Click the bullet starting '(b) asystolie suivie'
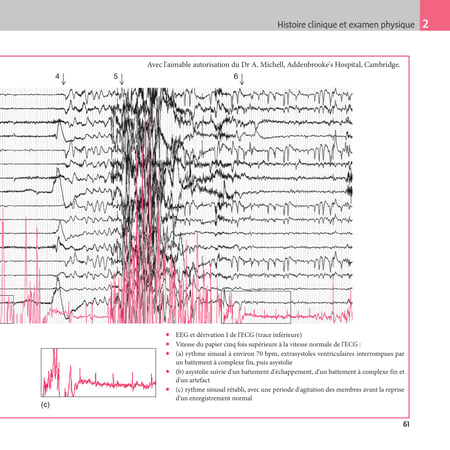The width and height of the screenshot is (450, 450). coord(290,376)
